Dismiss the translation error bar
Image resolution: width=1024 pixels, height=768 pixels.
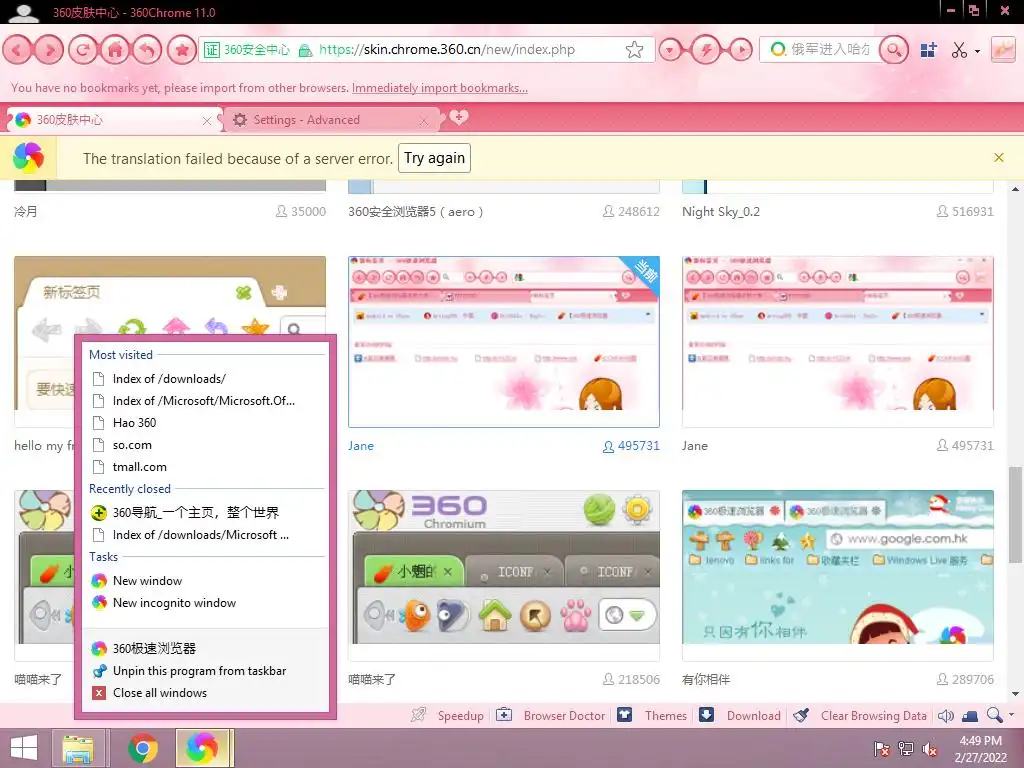click(x=999, y=157)
